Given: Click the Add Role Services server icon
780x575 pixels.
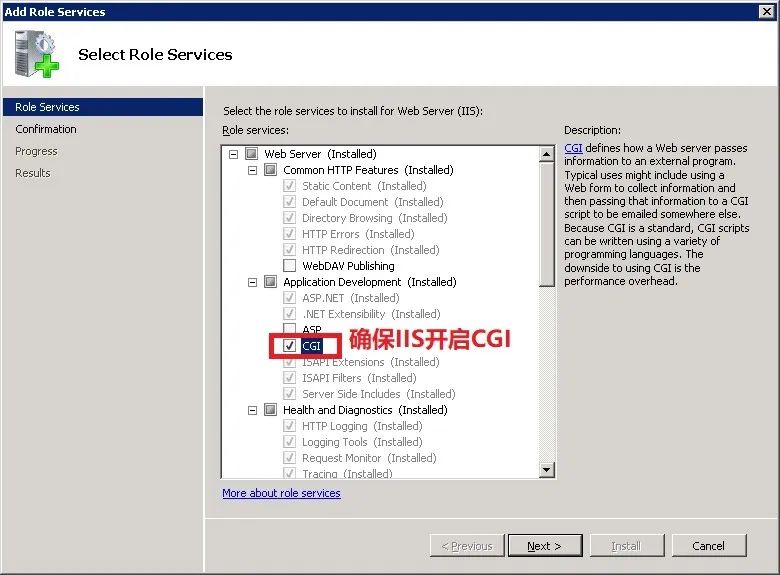Looking at the screenshot, I should (37, 54).
